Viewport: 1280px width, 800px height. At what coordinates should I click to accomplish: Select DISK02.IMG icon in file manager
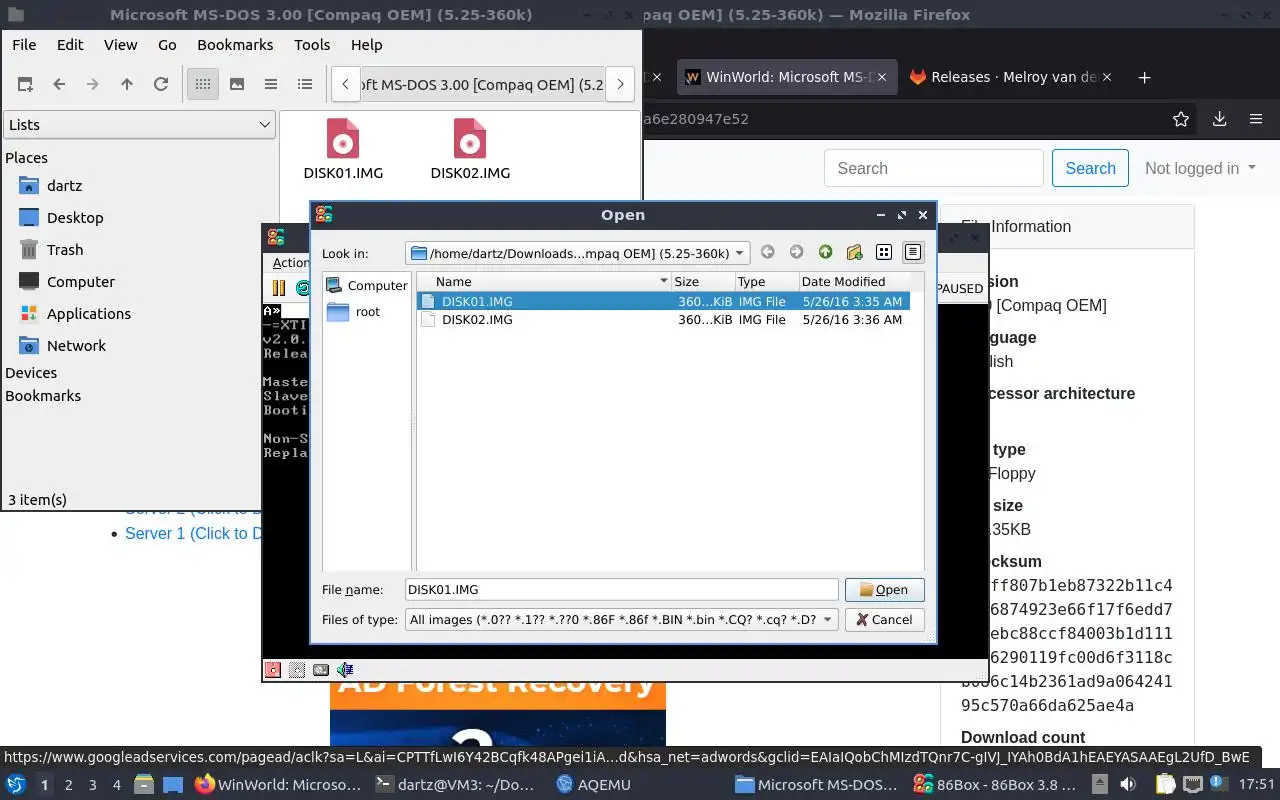tap(470, 150)
